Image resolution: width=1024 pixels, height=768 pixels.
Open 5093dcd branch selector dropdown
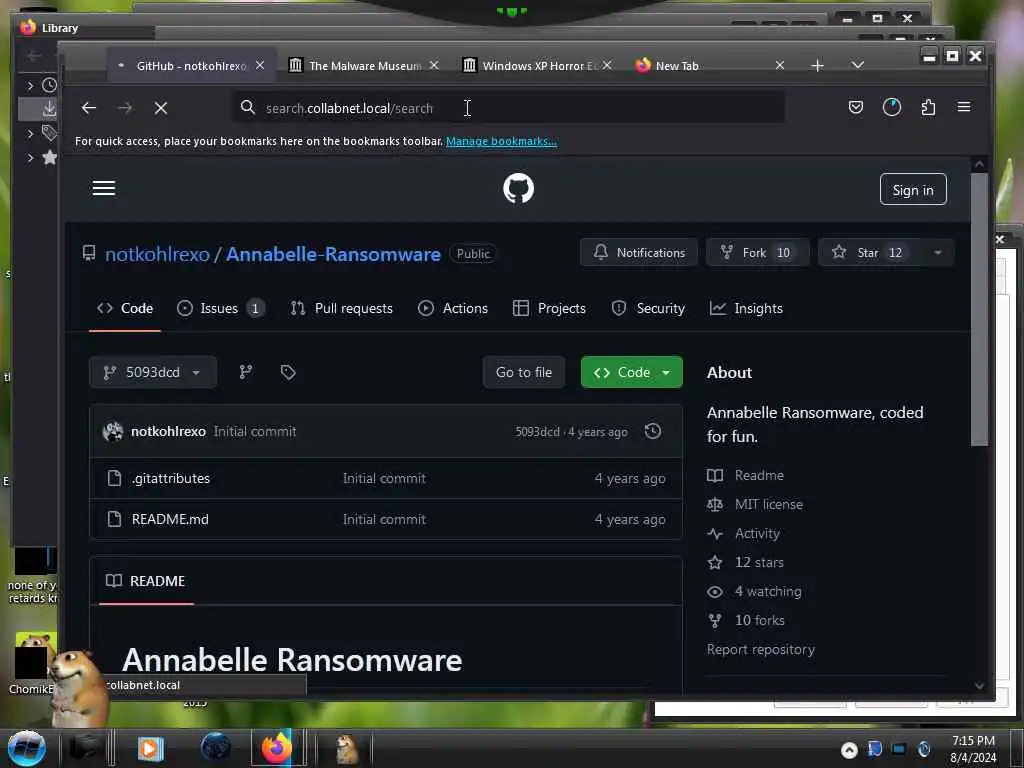tap(153, 372)
